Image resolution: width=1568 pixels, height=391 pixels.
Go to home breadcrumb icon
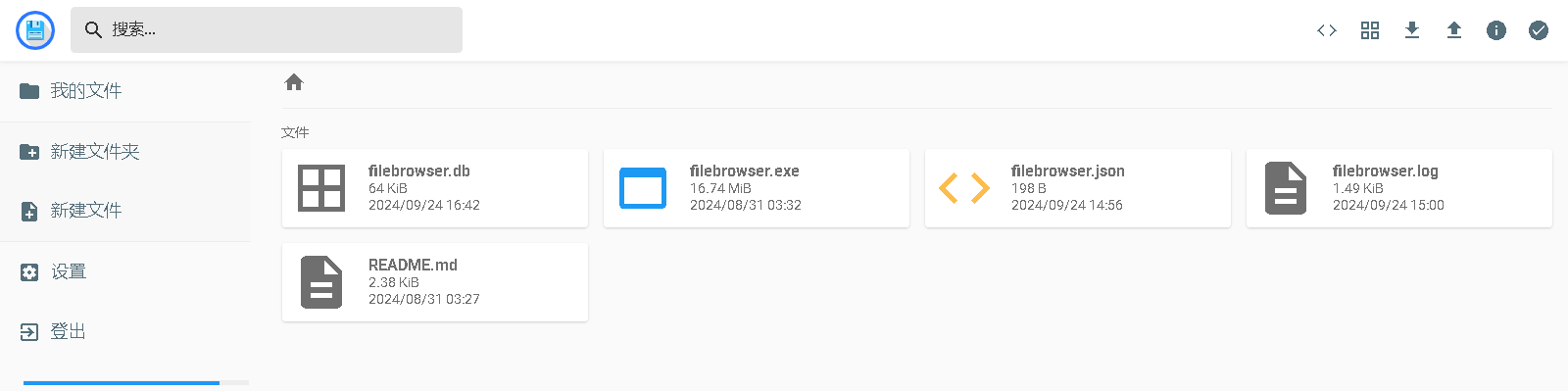click(294, 82)
